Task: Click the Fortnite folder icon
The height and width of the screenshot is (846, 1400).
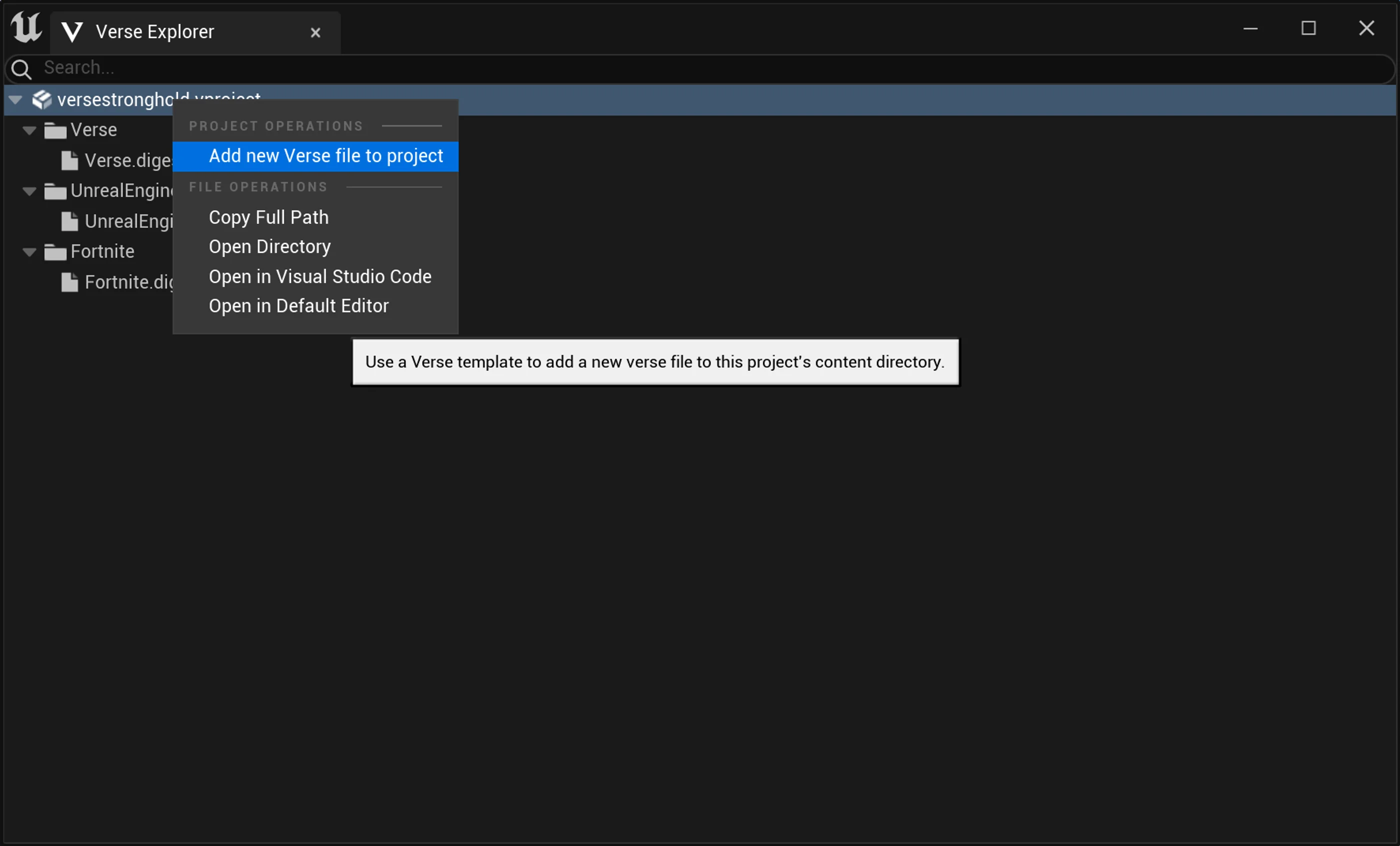Action: [55, 252]
